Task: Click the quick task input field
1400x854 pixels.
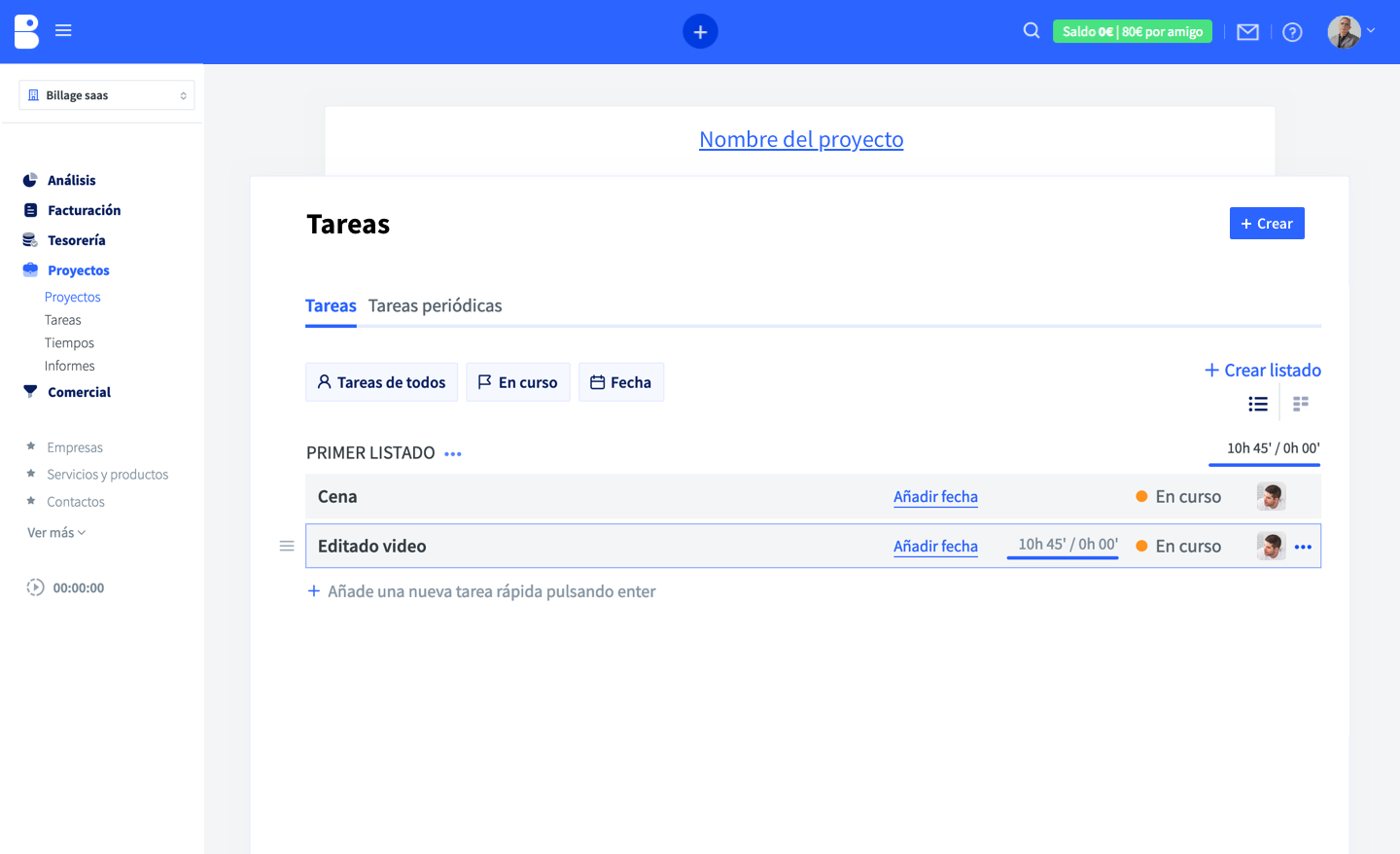Action: (491, 591)
